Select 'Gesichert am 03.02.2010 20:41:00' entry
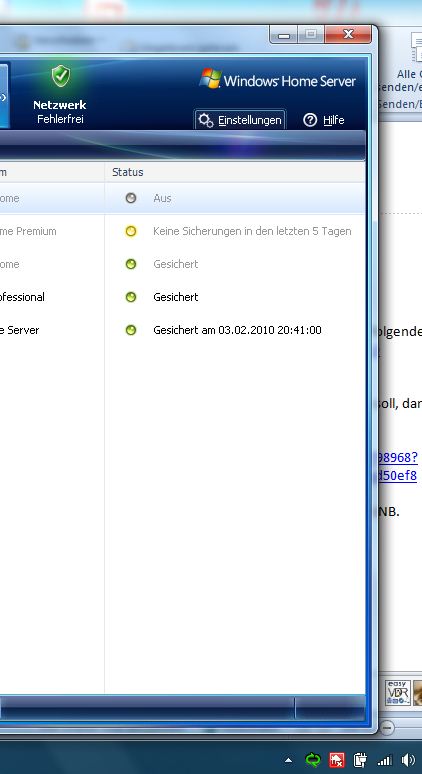Screen dimensions: 422x774 pyautogui.click(x=237, y=330)
